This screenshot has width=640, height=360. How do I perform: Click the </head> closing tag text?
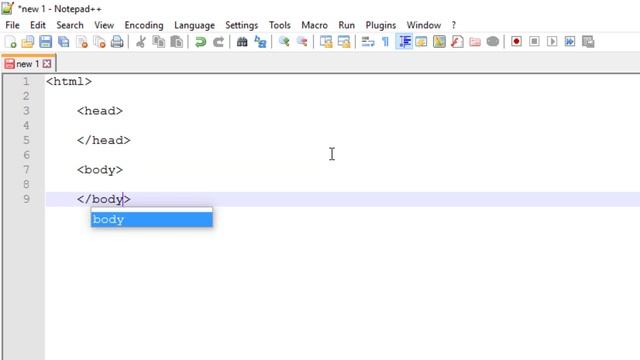coord(104,140)
